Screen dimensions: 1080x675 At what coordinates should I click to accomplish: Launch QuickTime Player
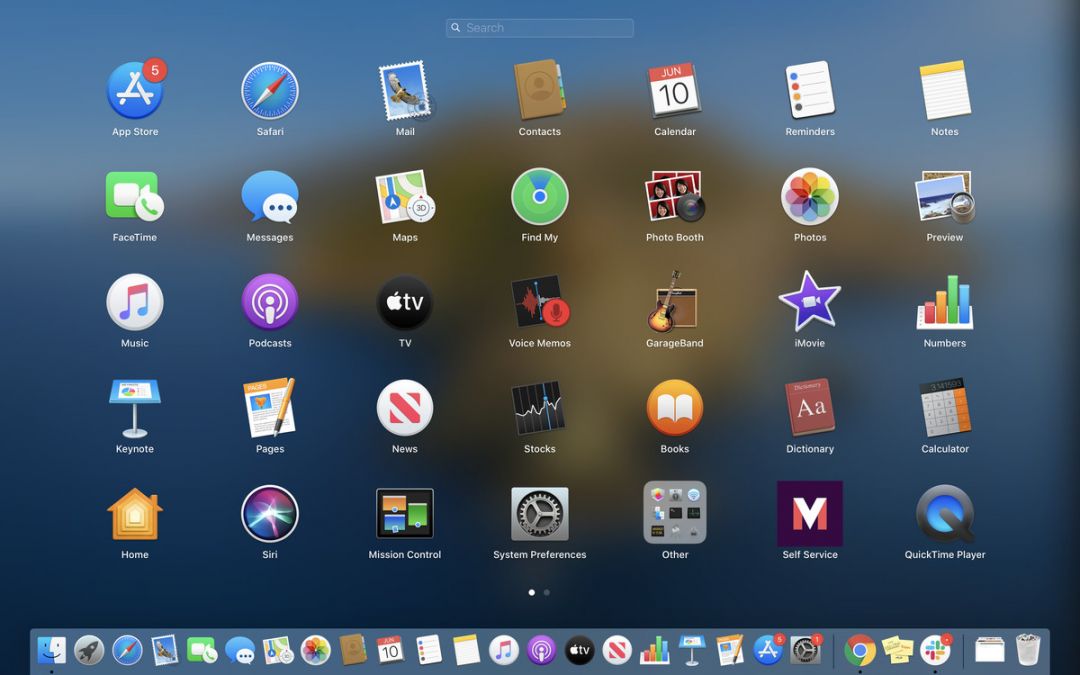pyautogui.click(x=944, y=514)
